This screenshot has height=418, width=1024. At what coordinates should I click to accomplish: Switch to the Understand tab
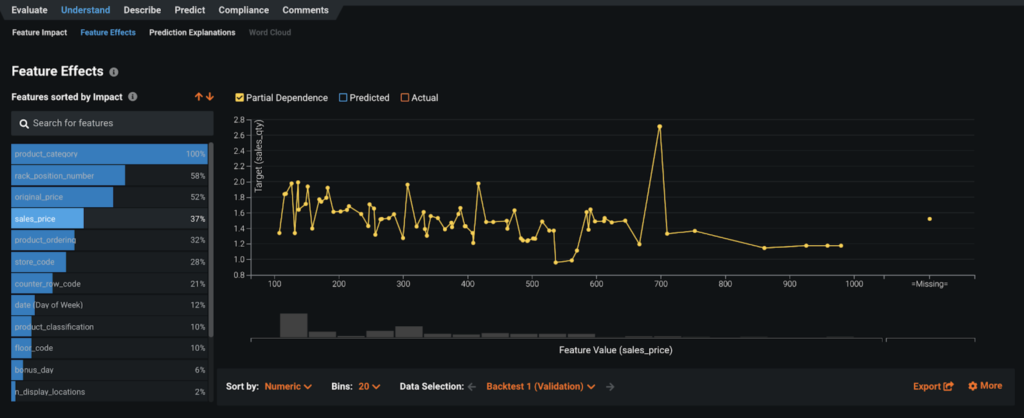coord(86,10)
